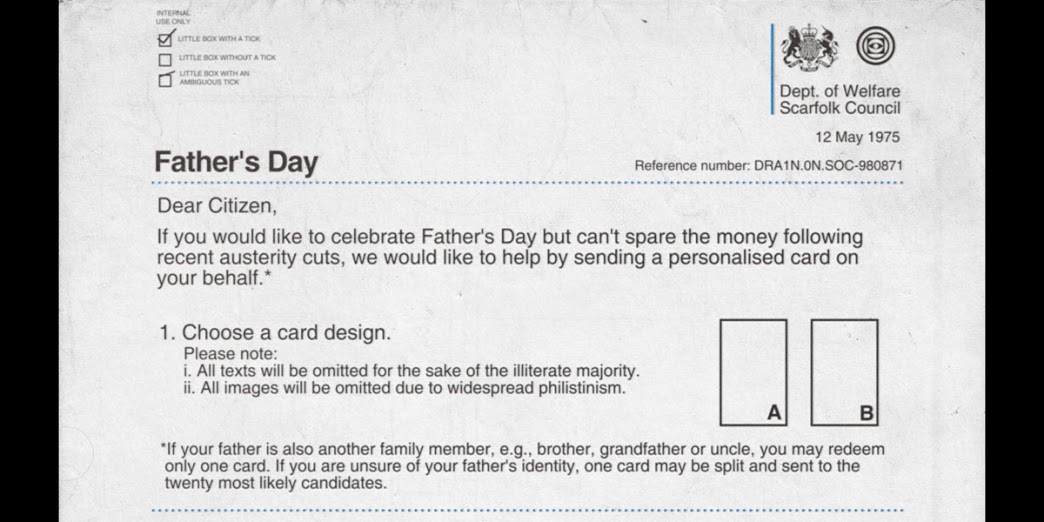Click the 'Choose a card design' step heading
The image size is (1044, 522).
[274, 332]
